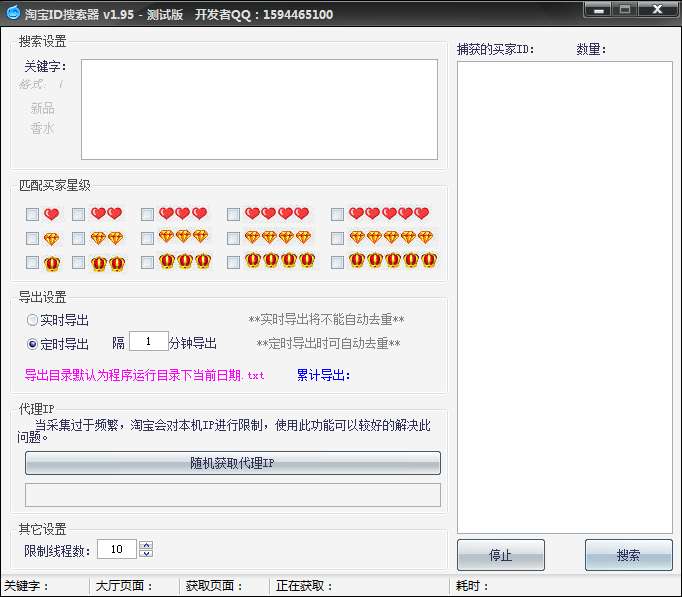Start search with 搜索 button
Image resolution: width=682 pixels, height=597 pixels.
pos(629,555)
